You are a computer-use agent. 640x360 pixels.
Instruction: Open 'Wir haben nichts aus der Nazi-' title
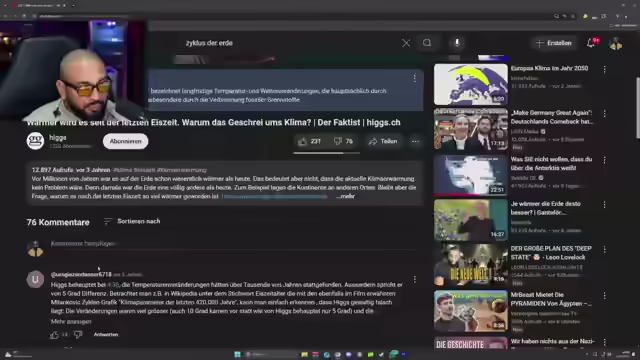click(x=552, y=341)
